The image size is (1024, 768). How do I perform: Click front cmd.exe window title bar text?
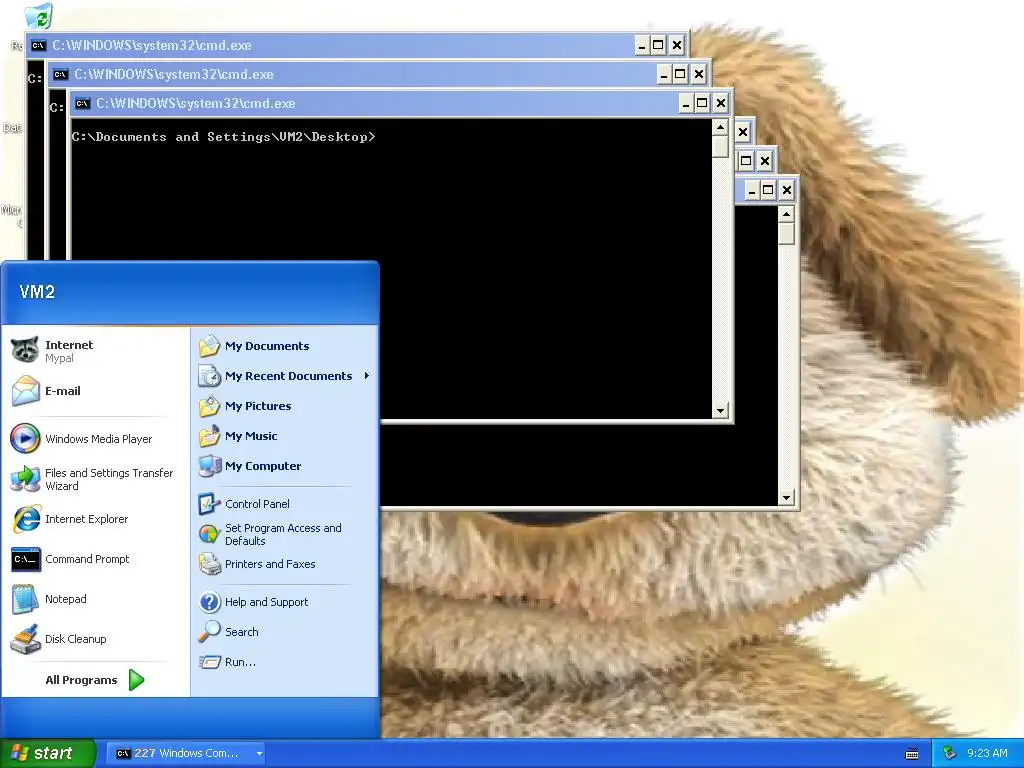(x=195, y=103)
